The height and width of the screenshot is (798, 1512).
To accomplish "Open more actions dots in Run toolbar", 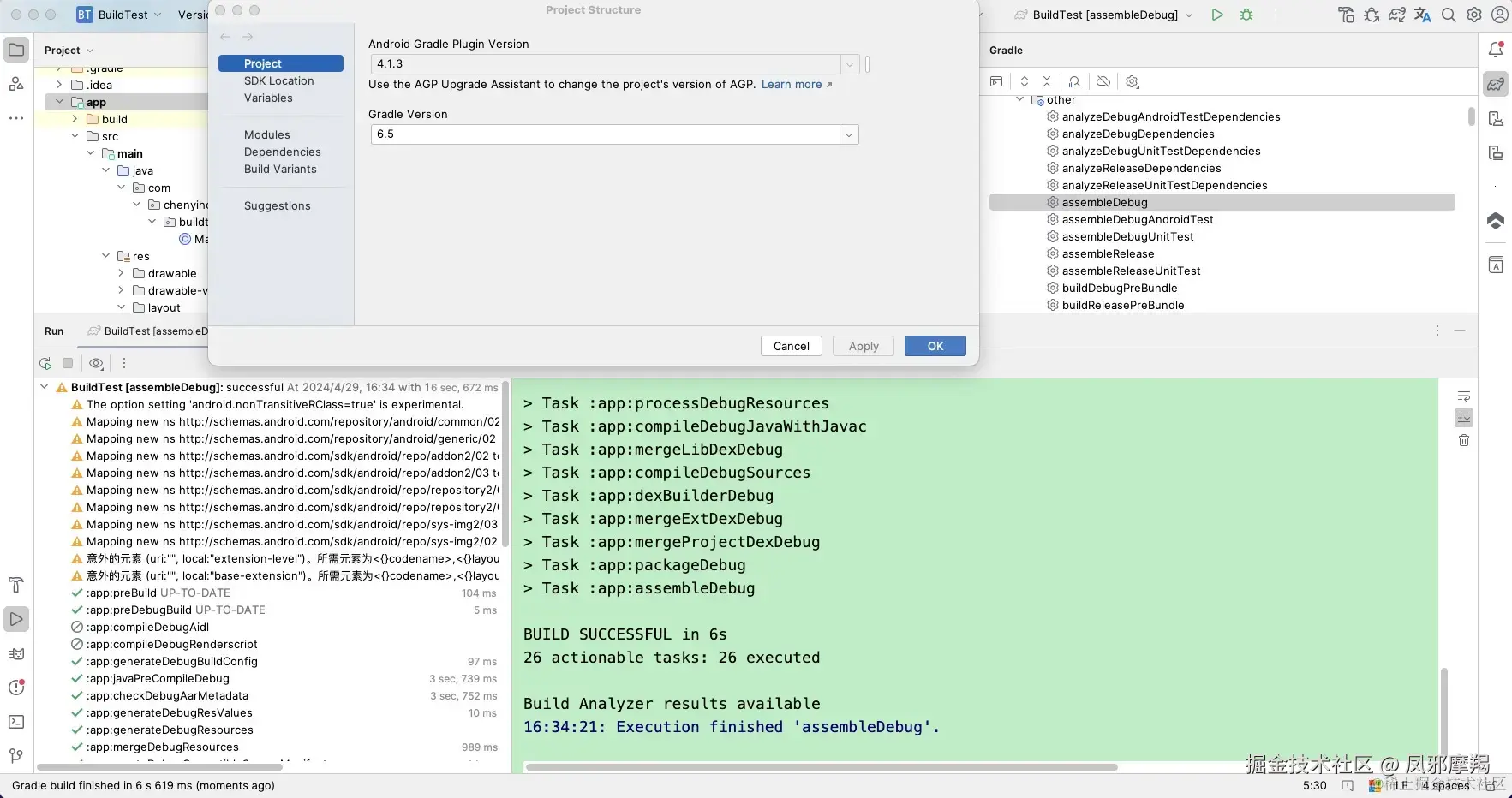I will click(124, 363).
